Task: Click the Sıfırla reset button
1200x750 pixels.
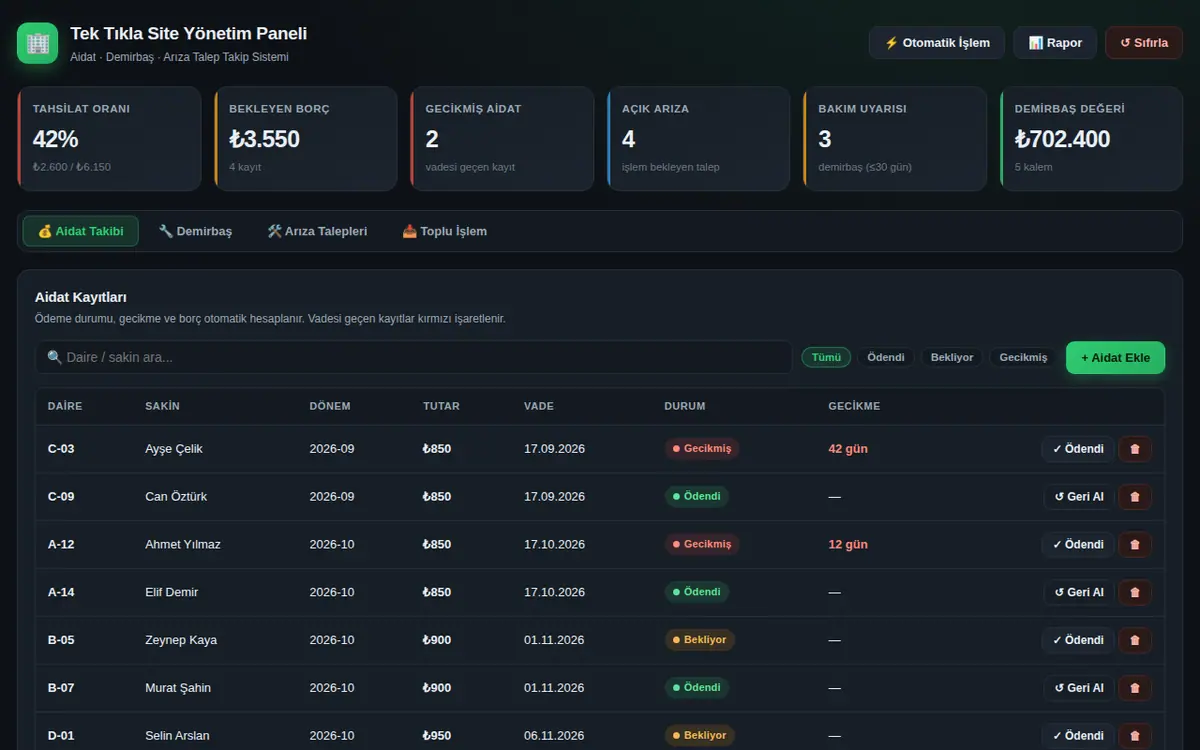Action: click(1144, 43)
